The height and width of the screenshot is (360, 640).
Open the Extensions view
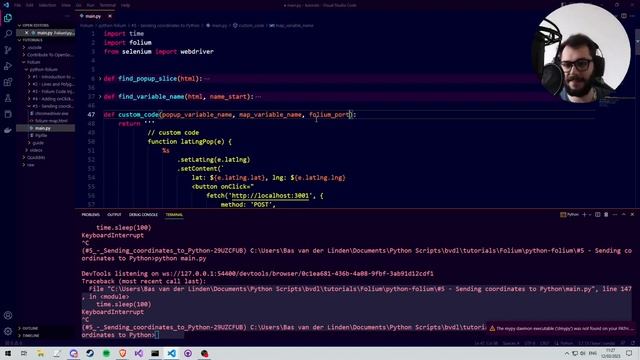(x=8, y=82)
